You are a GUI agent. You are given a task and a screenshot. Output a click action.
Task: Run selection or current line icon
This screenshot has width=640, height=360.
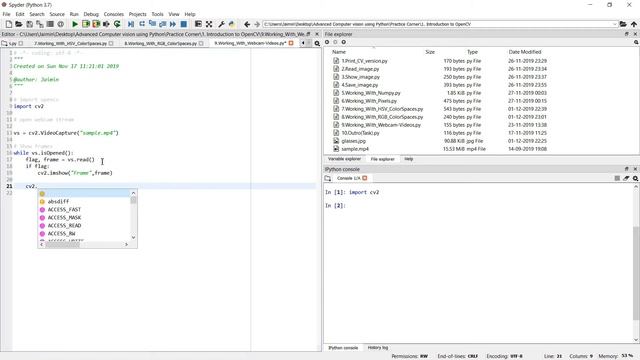click(x=107, y=24)
